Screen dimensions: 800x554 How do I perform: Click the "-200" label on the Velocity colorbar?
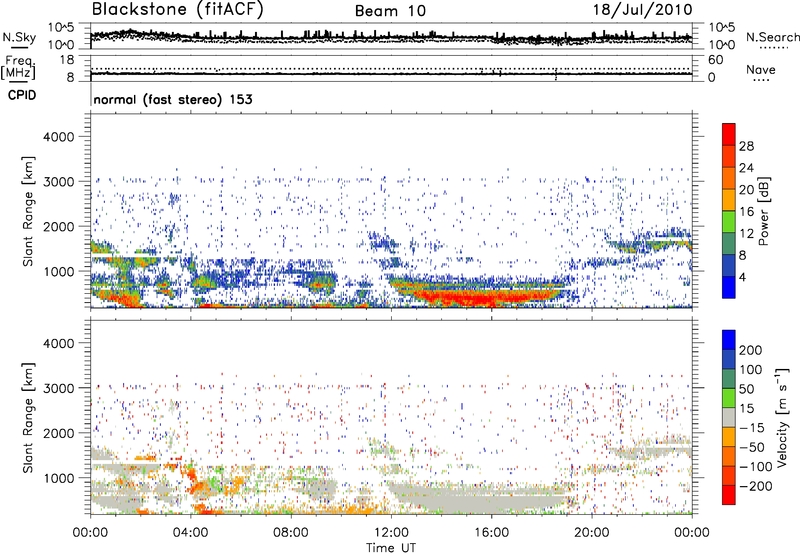click(754, 486)
